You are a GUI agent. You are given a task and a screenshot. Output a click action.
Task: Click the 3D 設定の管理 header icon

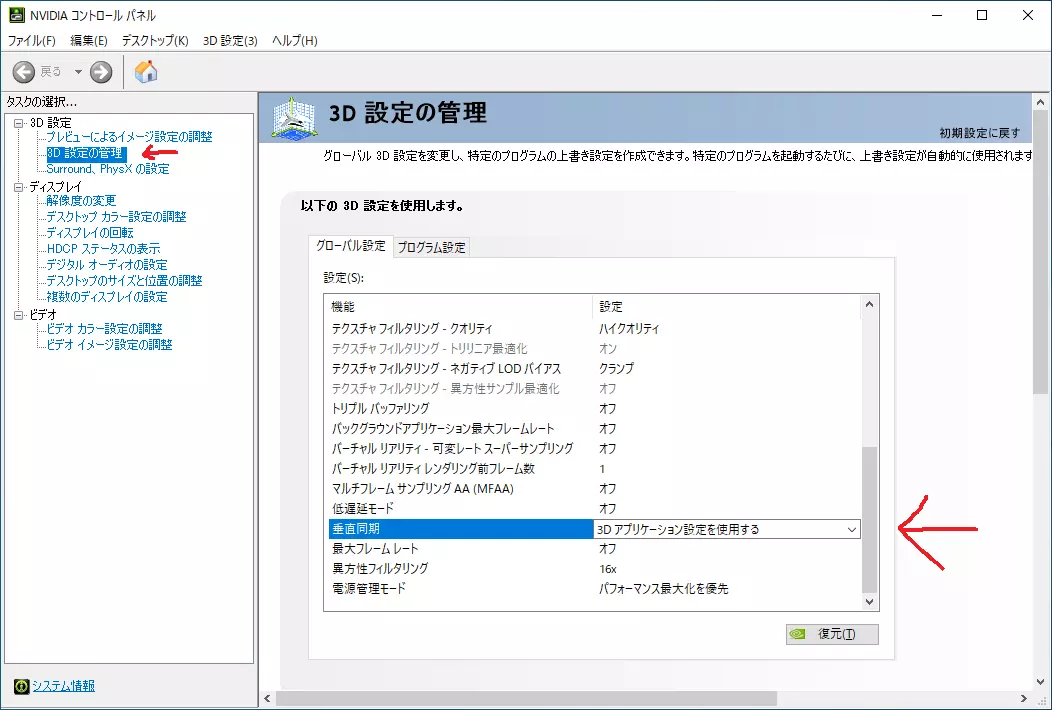[x=294, y=119]
